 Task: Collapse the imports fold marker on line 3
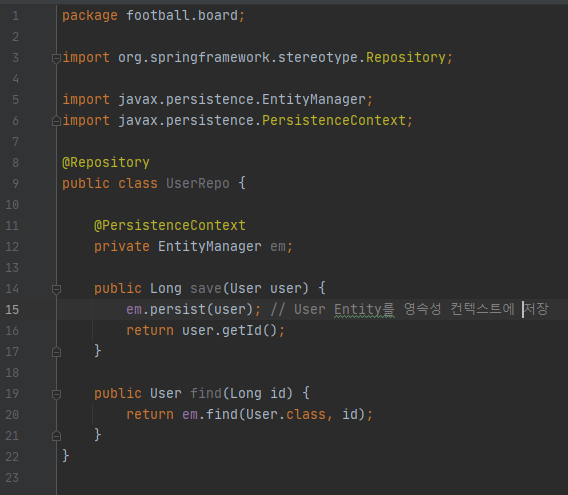coord(56,58)
